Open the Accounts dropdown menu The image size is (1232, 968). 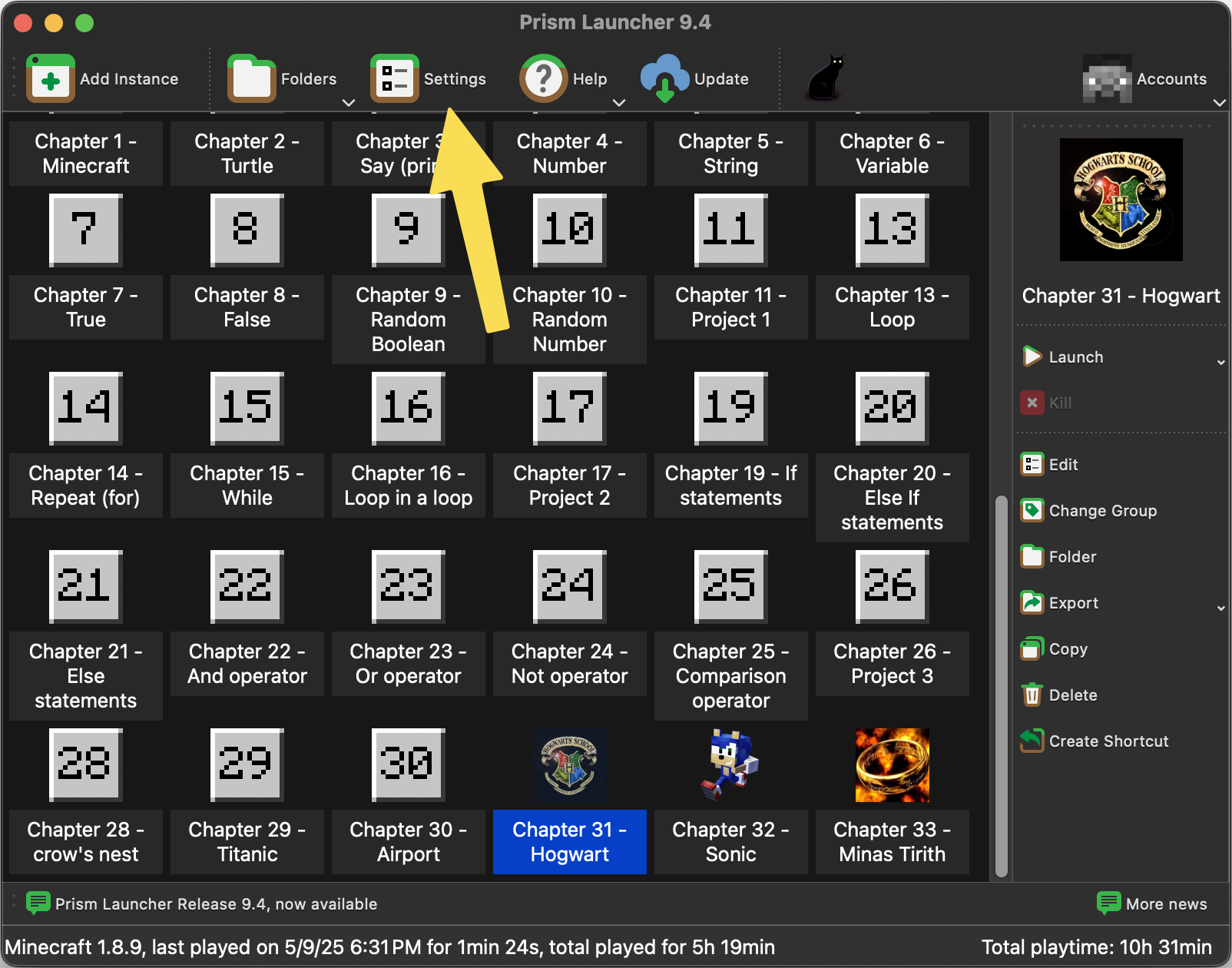pos(1219,102)
